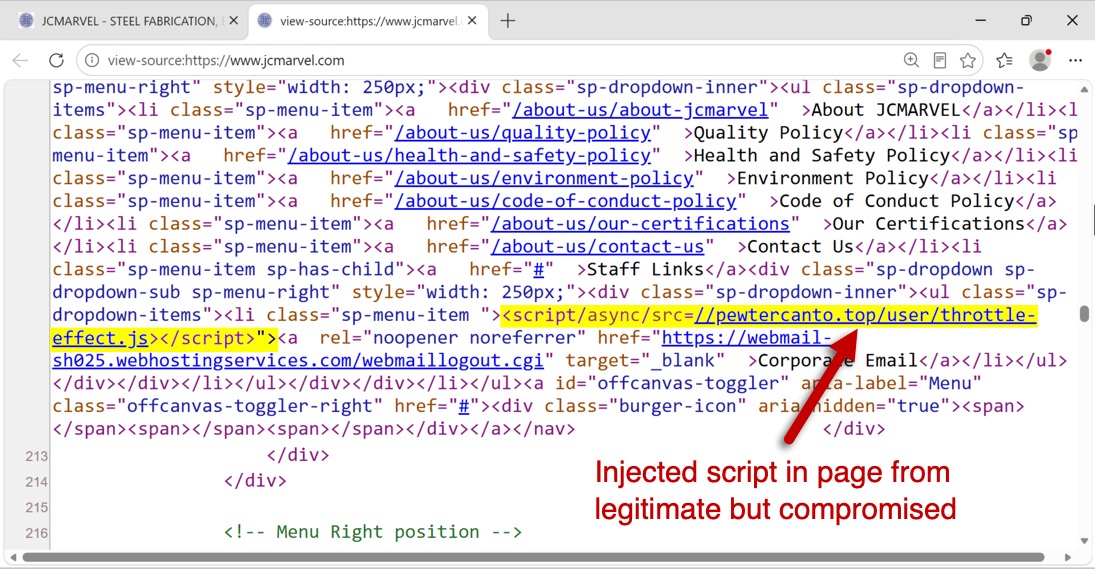This screenshot has height=569, width=1095.
Task: Restore down the browser window
Action: (1026, 20)
